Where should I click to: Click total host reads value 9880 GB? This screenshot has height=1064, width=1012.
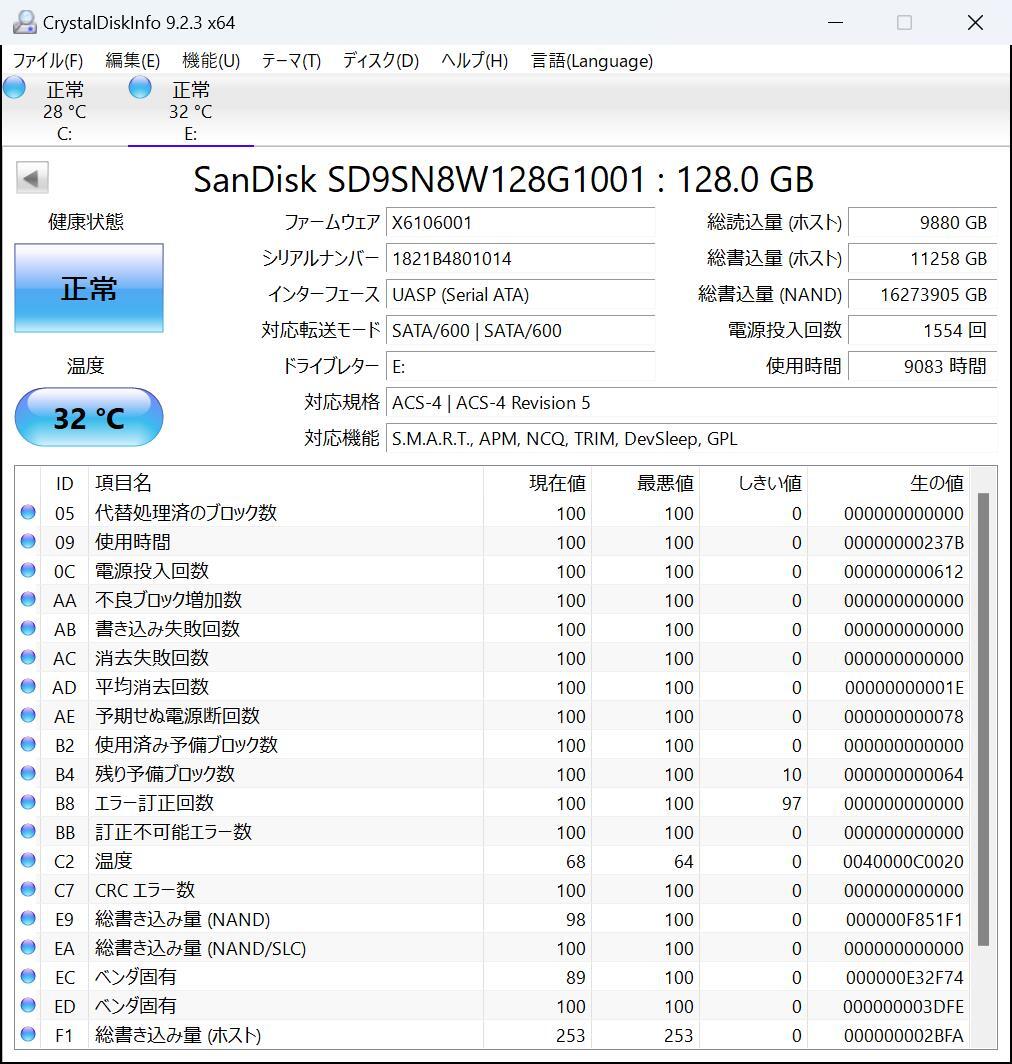point(922,223)
